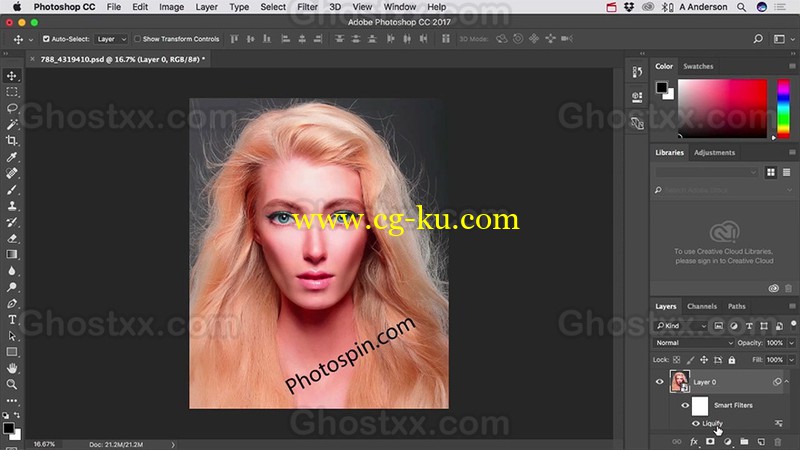The width and height of the screenshot is (800, 450).
Task: Hide Layer 0 using eye icon
Action: click(x=659, y=382)
